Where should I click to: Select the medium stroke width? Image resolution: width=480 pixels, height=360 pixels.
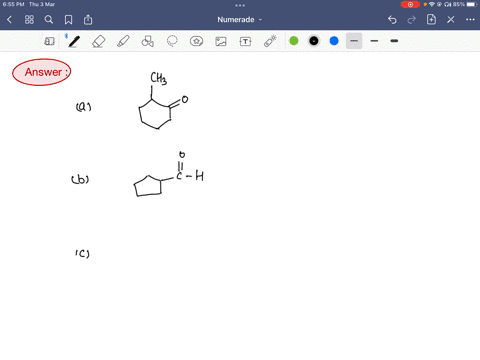374,41
